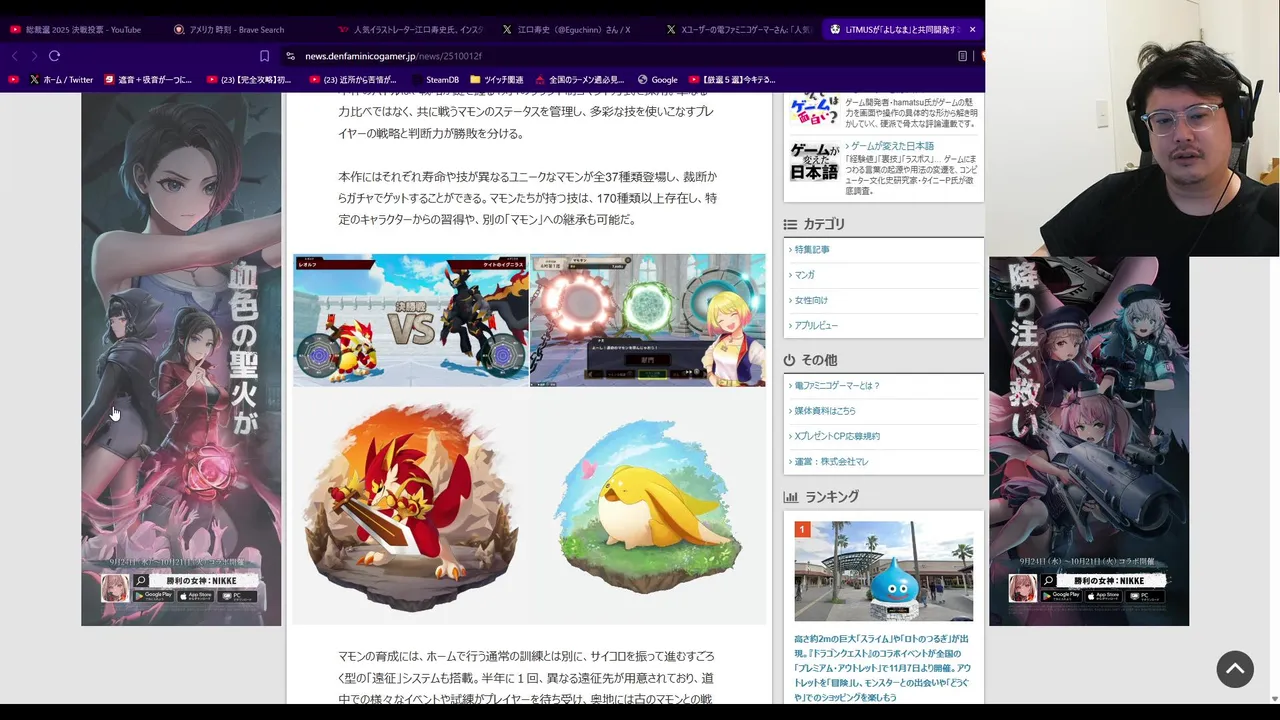
Task: Open the first YouTube bookmark icon
Action: click(x=13, y=80)
